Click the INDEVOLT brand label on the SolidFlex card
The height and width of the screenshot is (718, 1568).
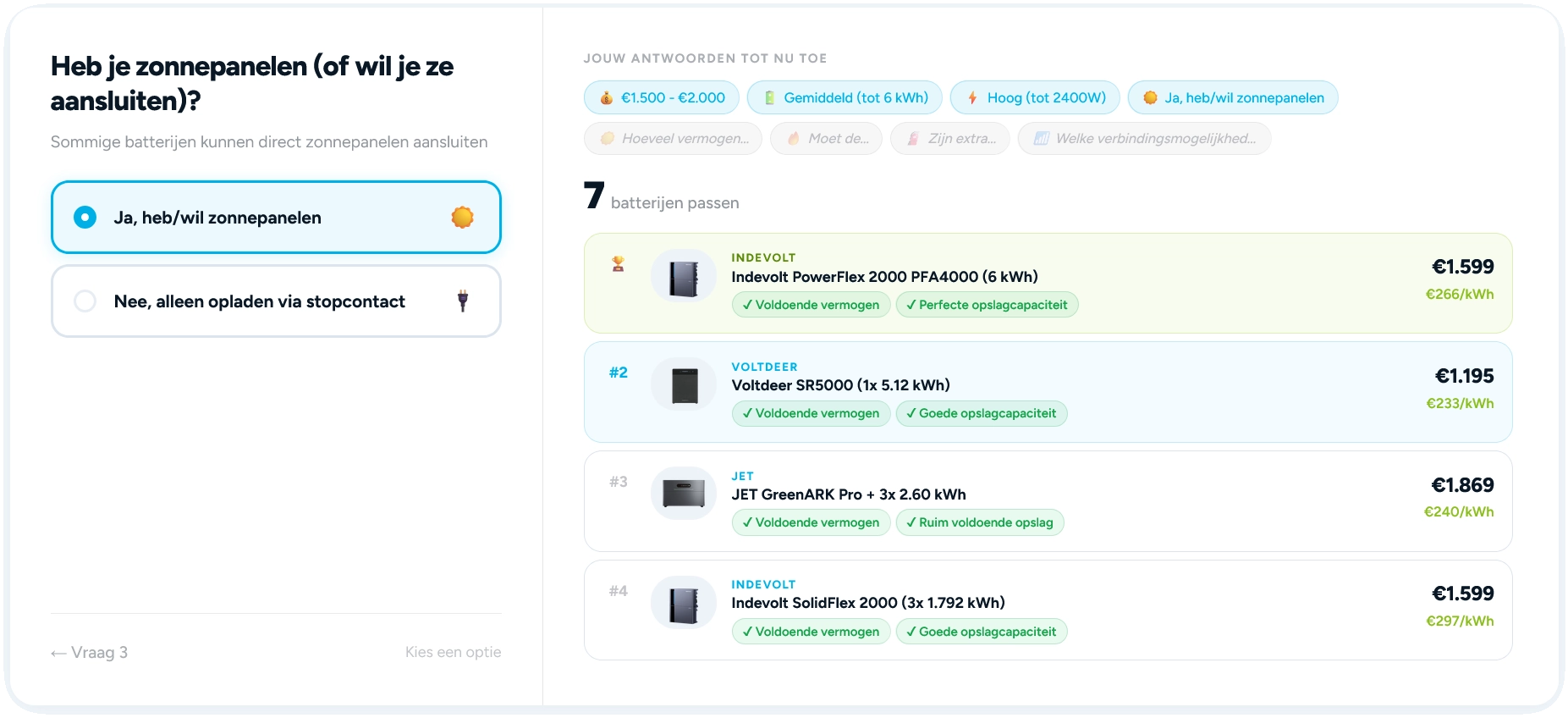[763, 584]
